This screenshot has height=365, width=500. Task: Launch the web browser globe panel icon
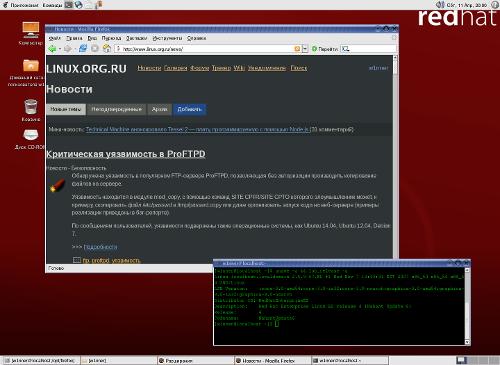pyautogui.click(x=78, y=5)
